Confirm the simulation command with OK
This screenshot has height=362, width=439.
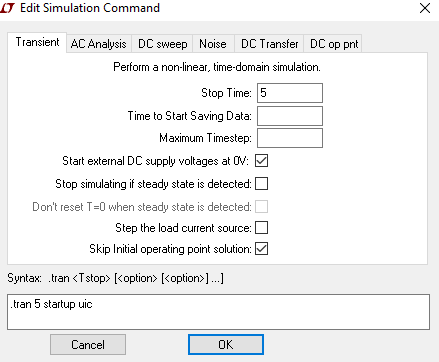[226, 344]
